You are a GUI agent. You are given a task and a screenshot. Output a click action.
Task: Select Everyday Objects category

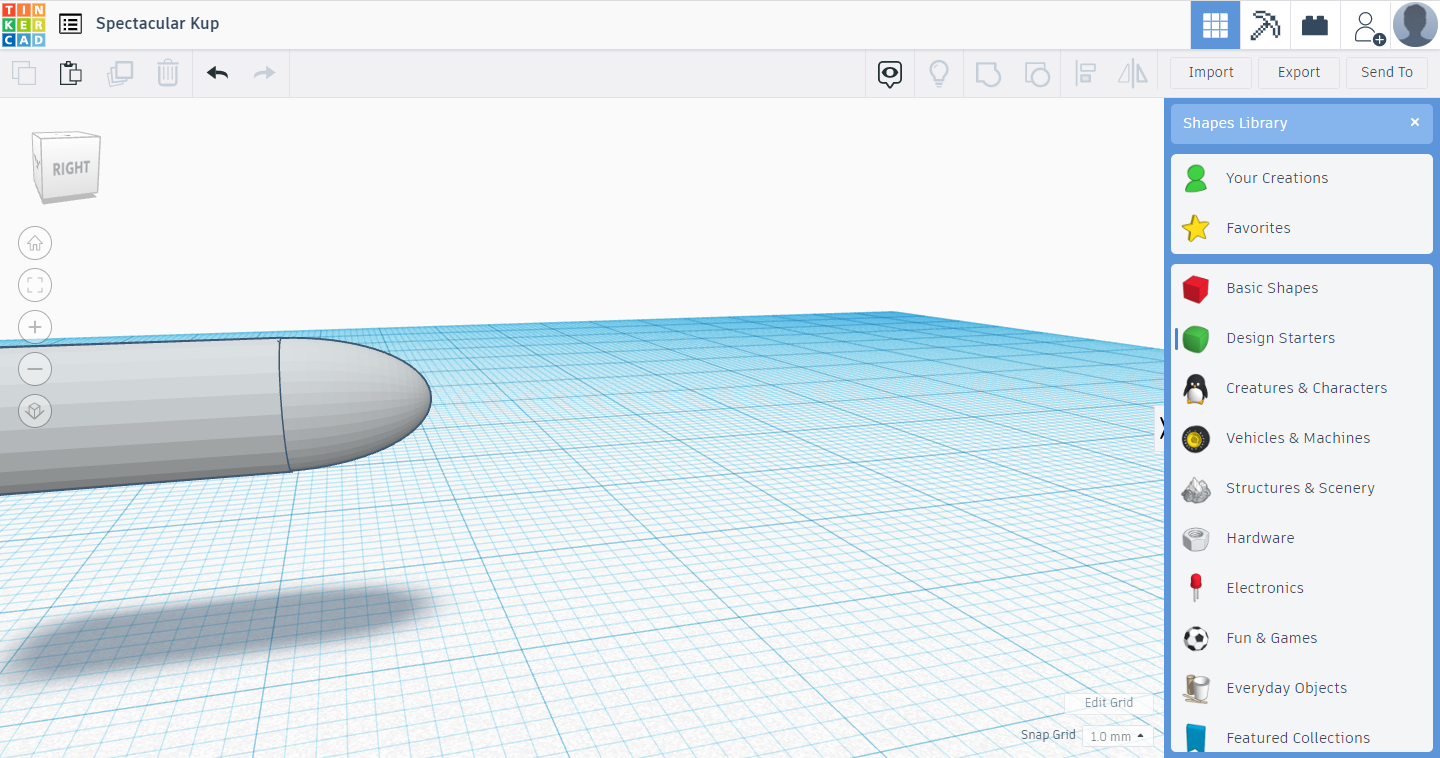1302,688
